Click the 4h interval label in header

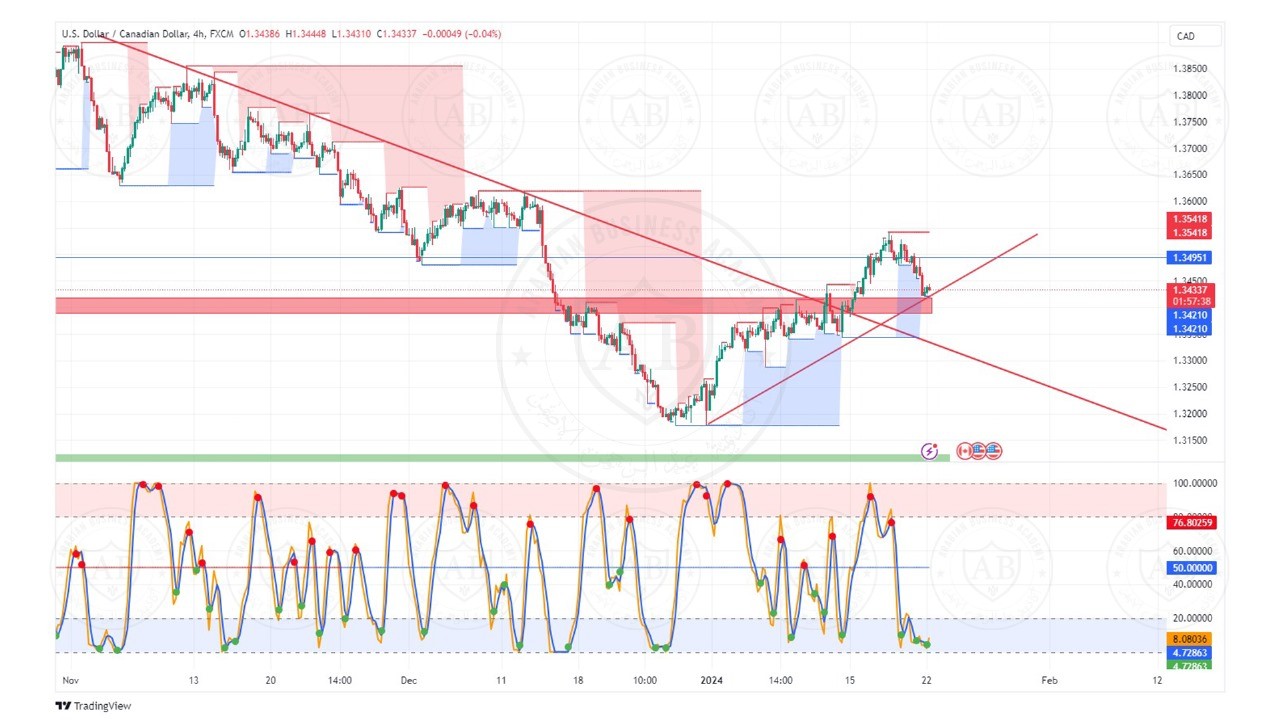point(198,34)
